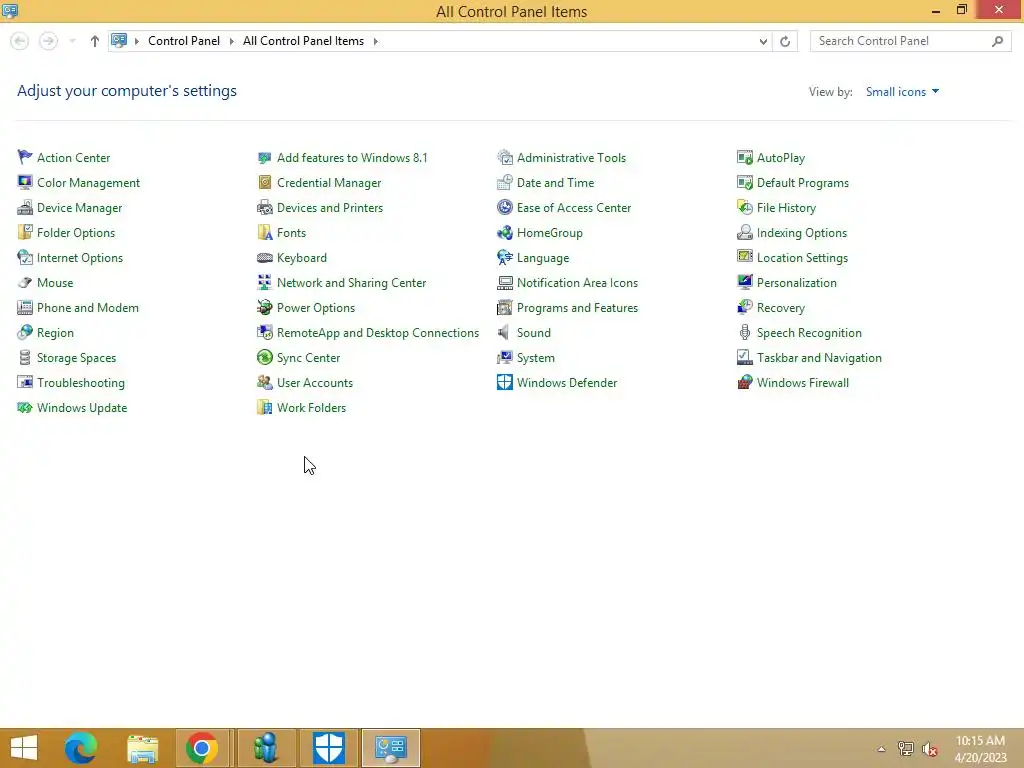Open the View by Small icons dropdown

coord(902,91)
